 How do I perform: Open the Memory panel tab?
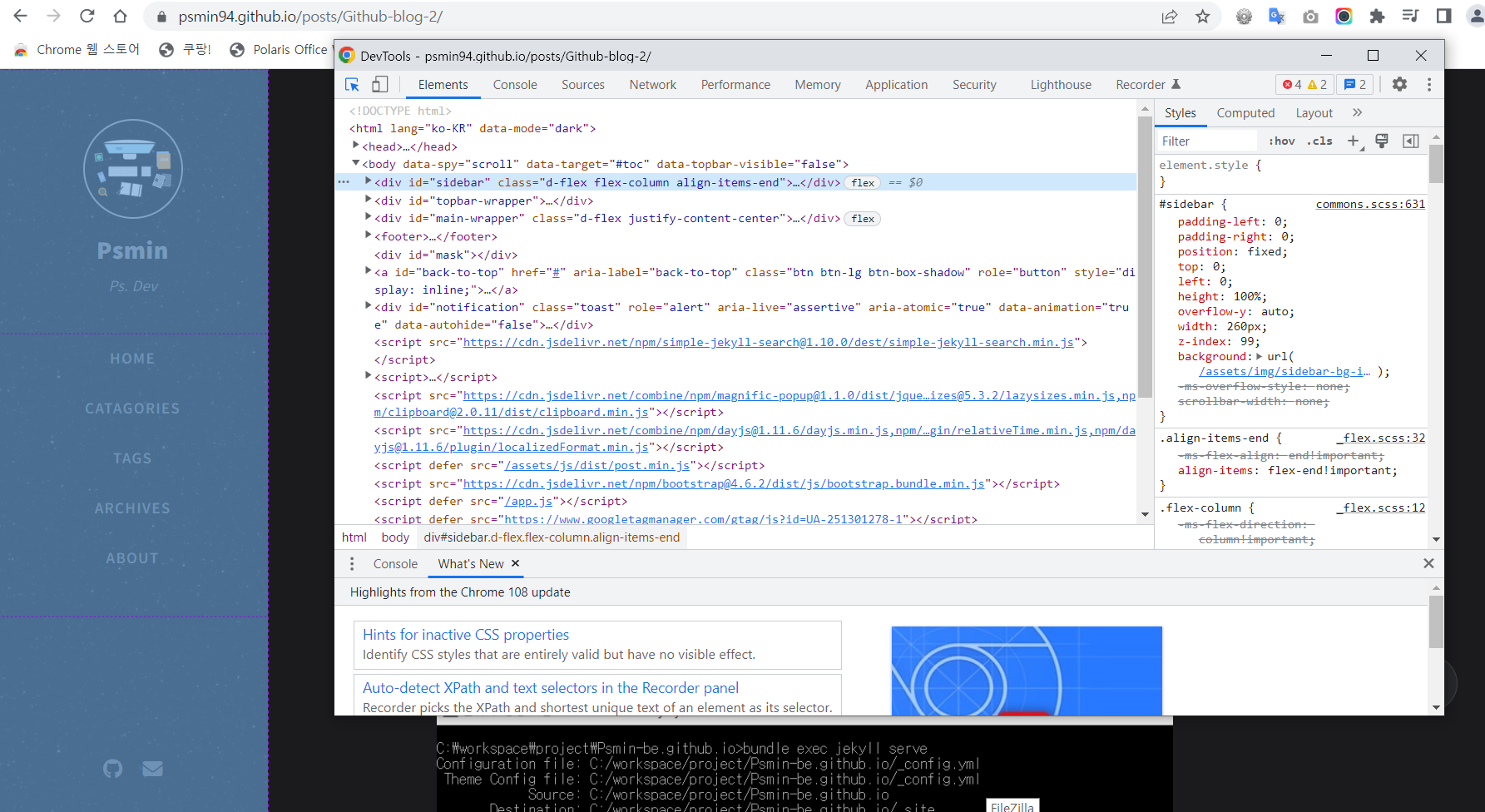point(818,85)
